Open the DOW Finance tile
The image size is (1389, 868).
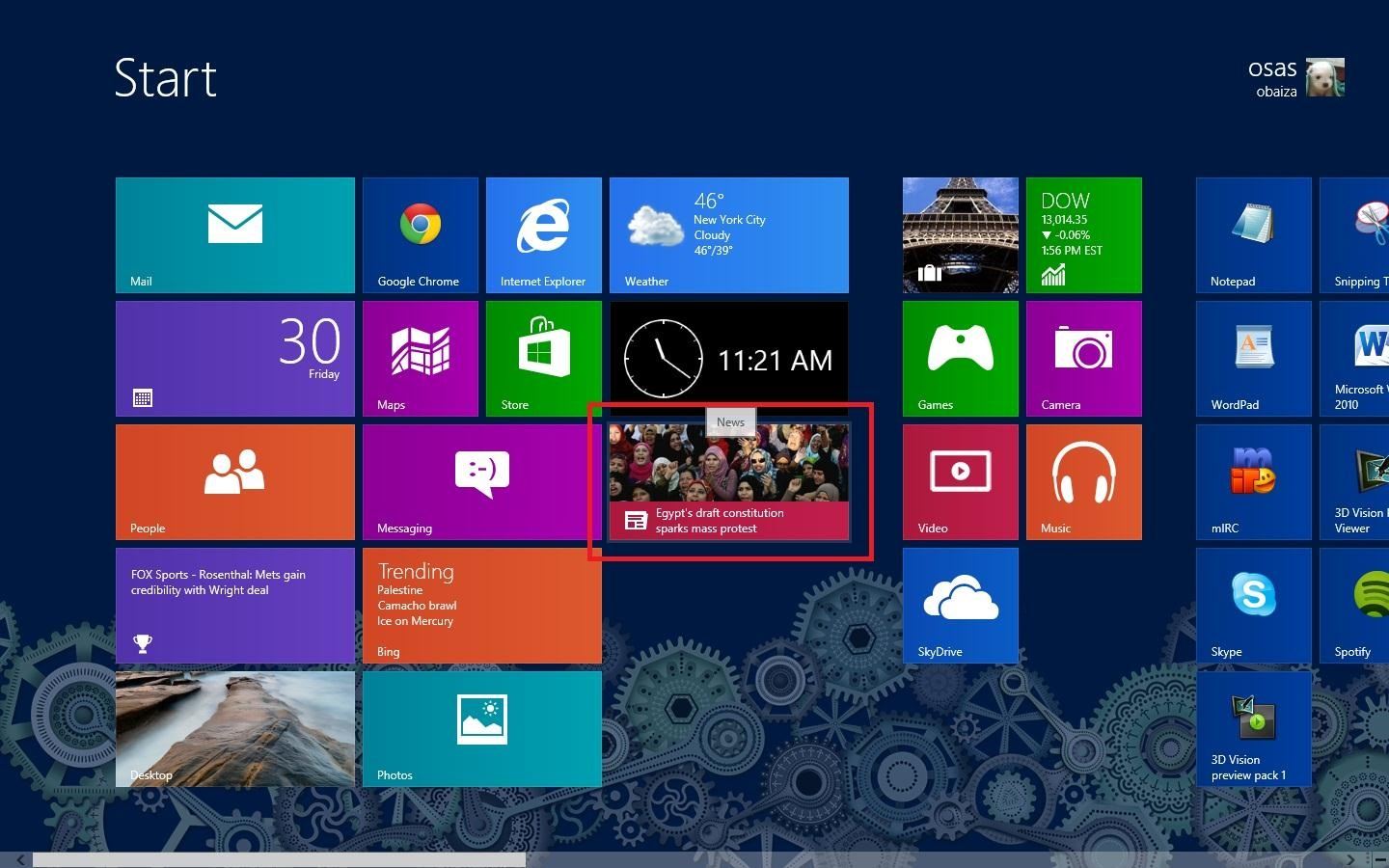1084,235
